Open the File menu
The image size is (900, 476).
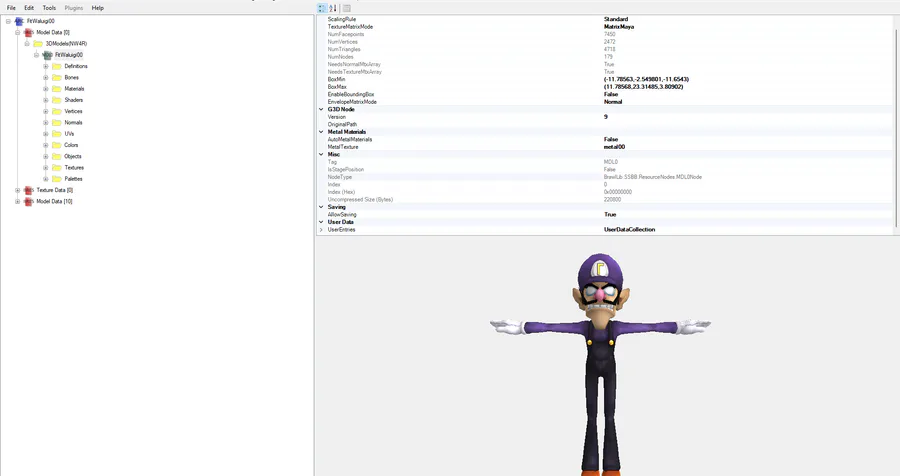pyautogui.click(x=11, y=8)
